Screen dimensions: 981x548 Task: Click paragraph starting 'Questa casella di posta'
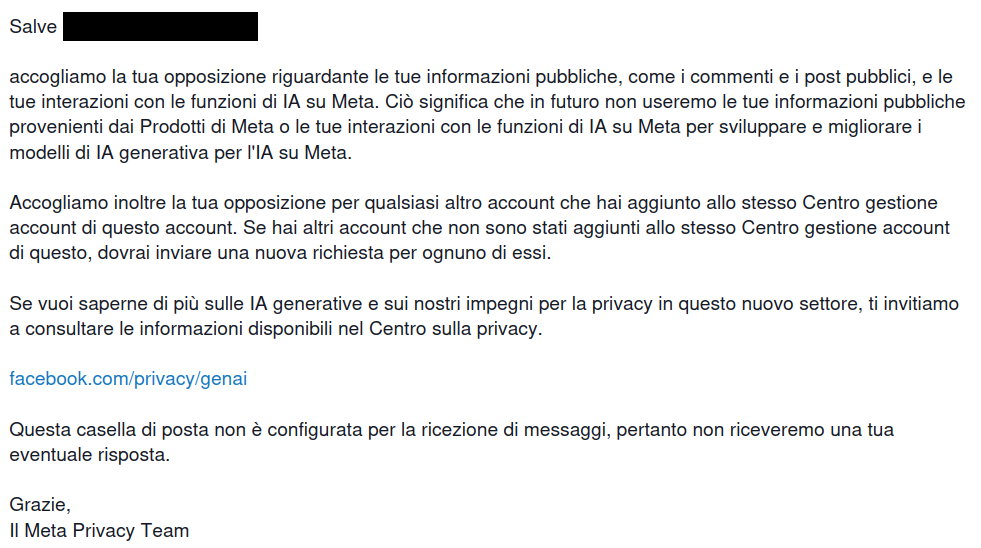pyautogui.click(x=451, y=442)
